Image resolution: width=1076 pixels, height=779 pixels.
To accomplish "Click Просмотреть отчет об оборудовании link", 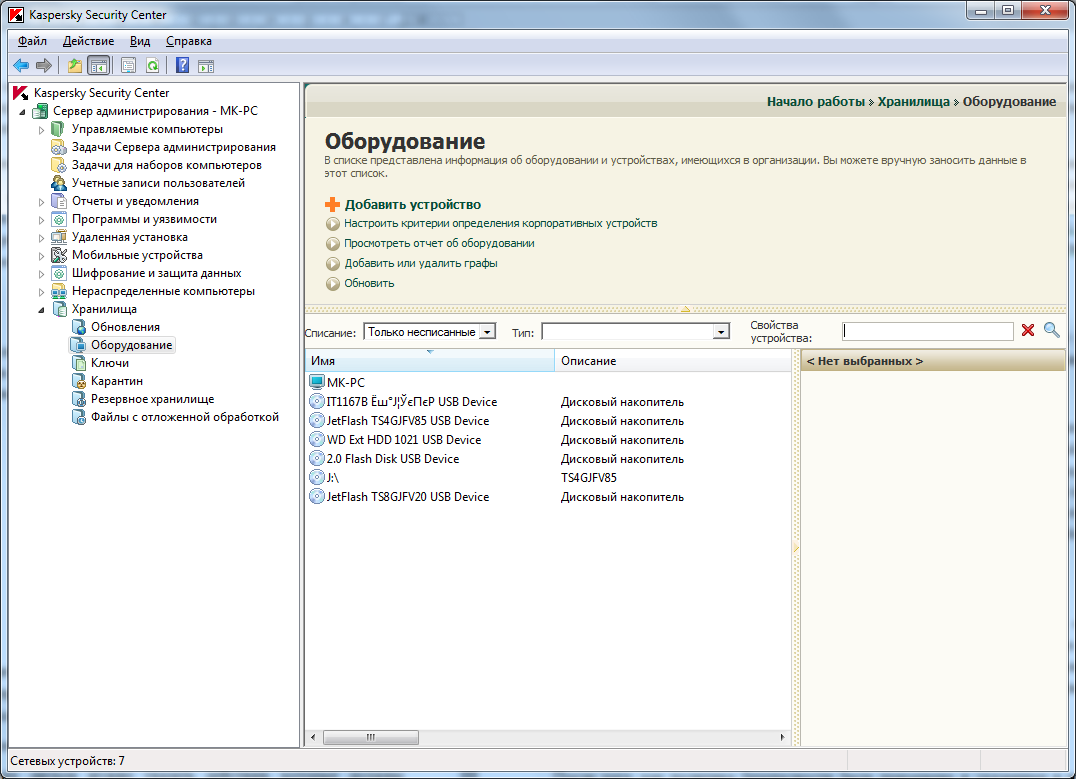I will tap(439, 243).
